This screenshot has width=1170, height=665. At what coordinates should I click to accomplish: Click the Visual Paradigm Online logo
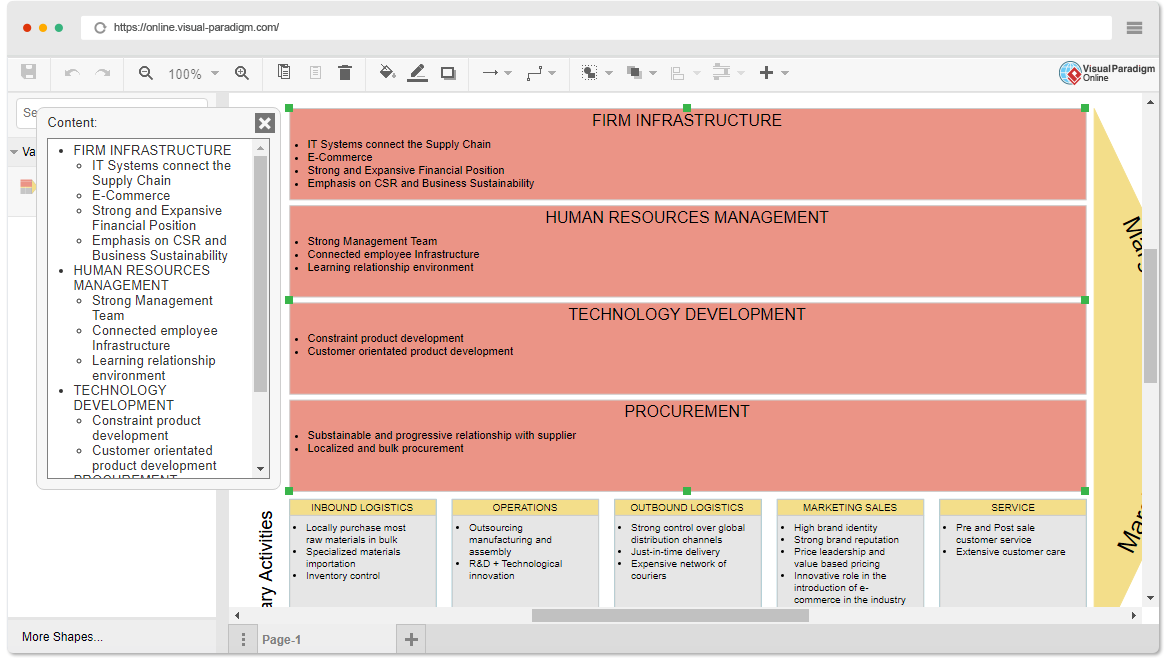point(1107,72)
